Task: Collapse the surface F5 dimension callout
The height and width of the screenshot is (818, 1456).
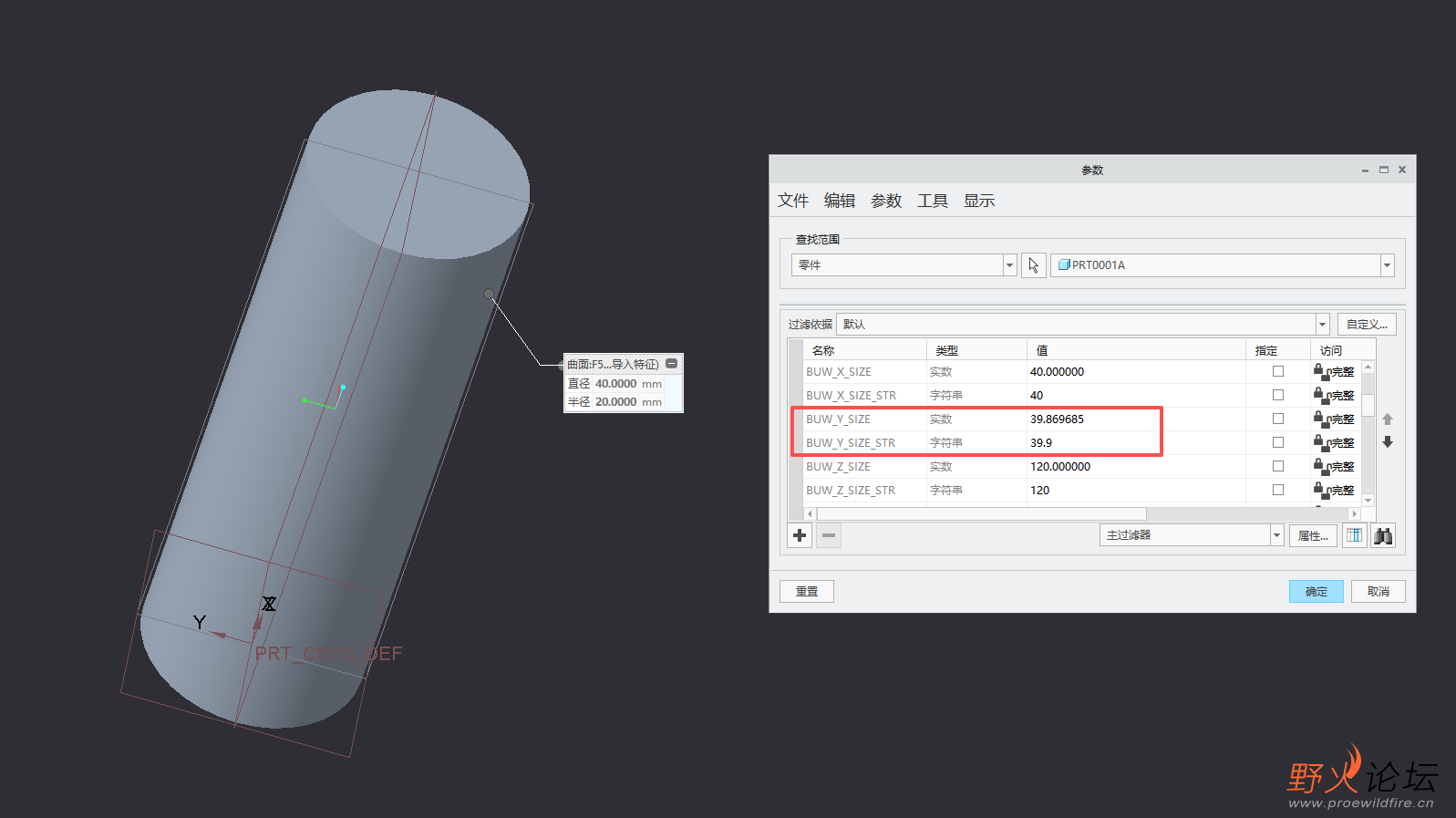Action: [x=672, y=364]
